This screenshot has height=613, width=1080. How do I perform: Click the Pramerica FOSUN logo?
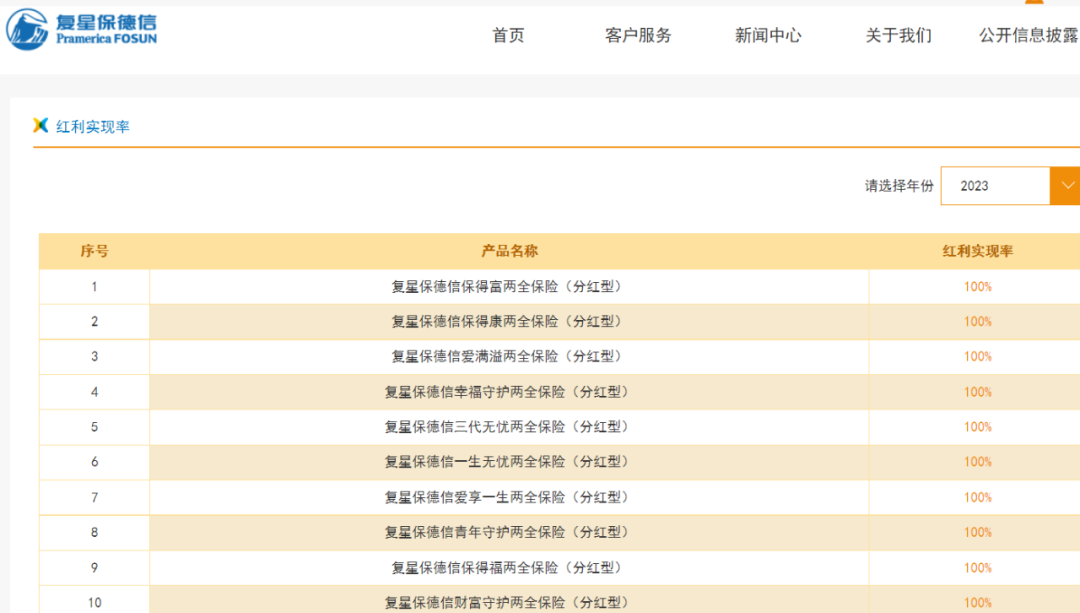[x=81, y=30]
